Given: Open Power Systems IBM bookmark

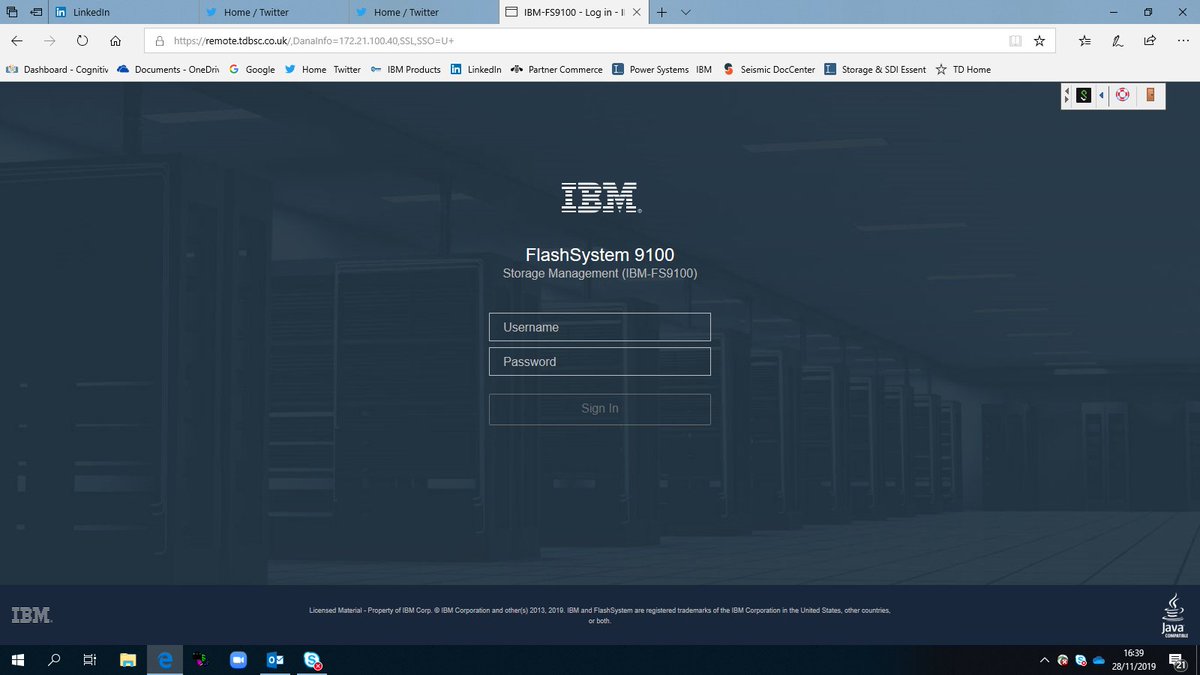Looking at the screenshot, I should click(x=662, y=70).
